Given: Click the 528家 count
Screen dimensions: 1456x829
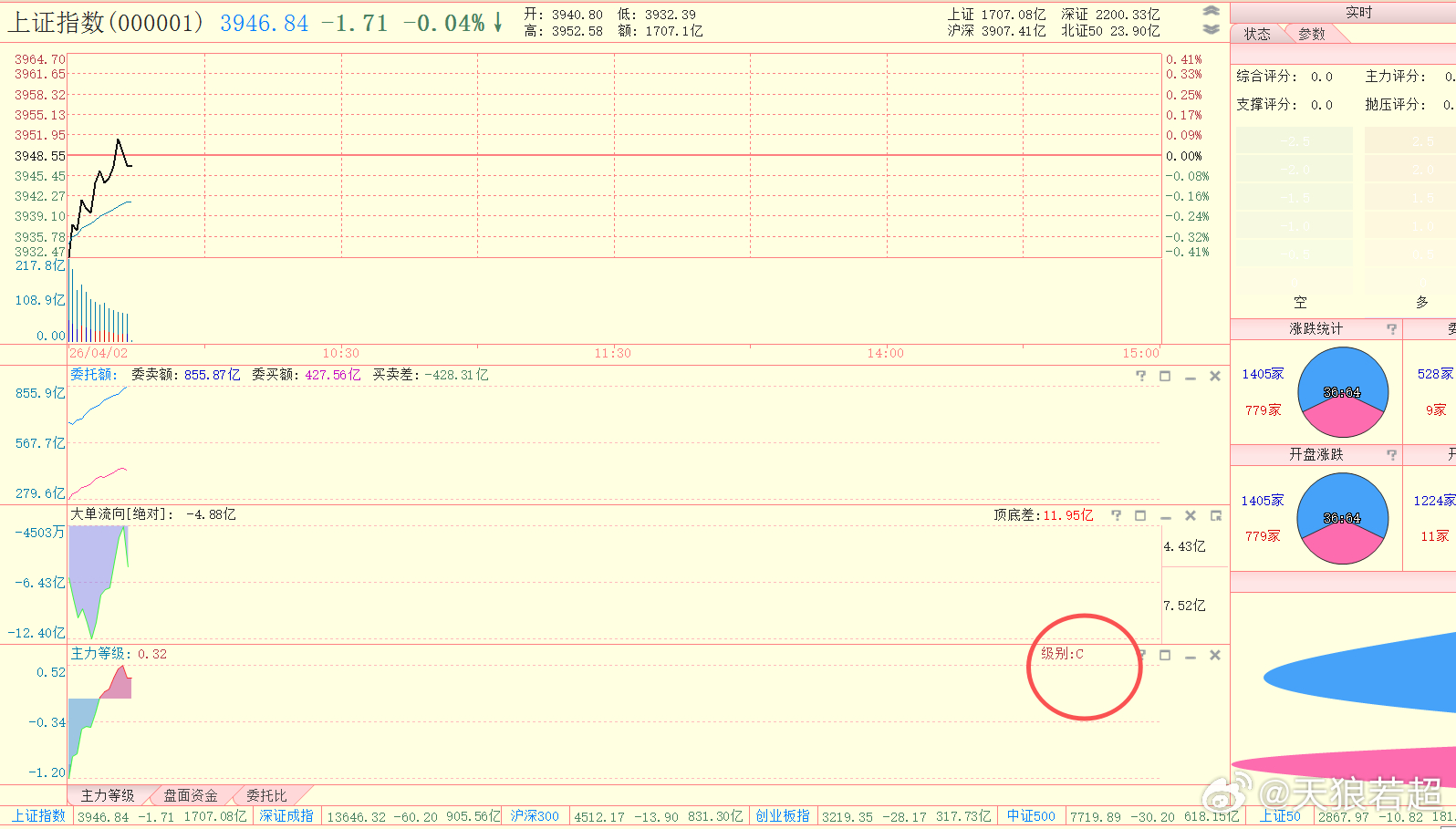Looking at the screenshot, I should click(1436, 374).
